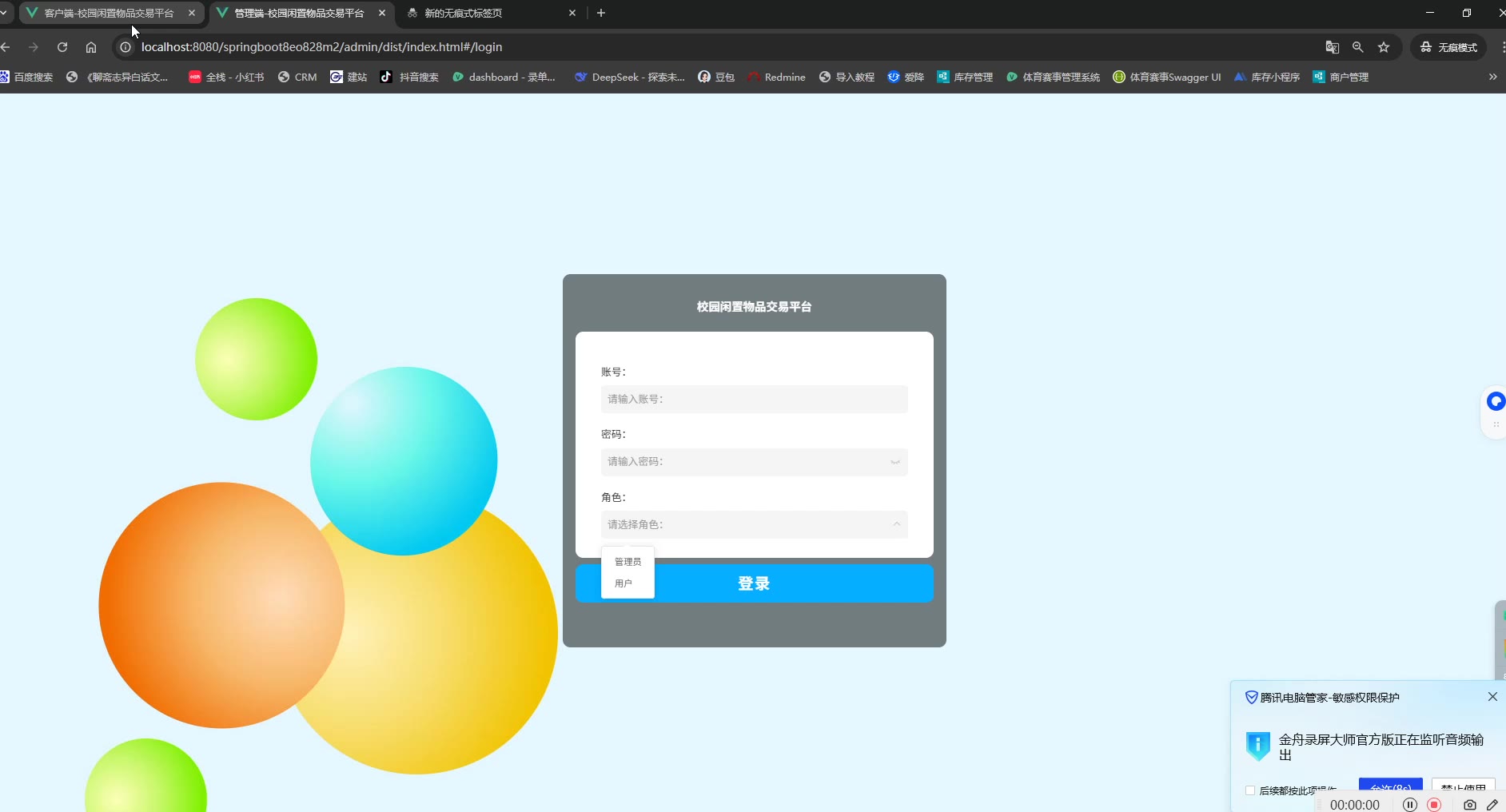Open the Redmine bookmark

point(776,77)
